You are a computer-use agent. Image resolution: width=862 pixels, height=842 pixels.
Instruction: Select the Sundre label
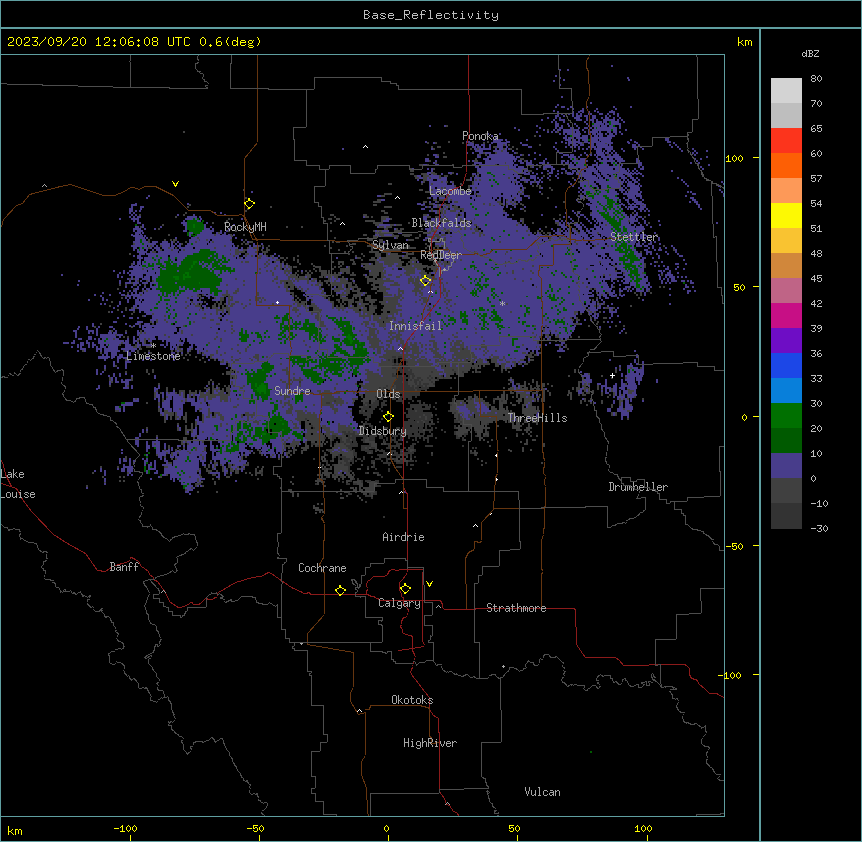point(292,391)
